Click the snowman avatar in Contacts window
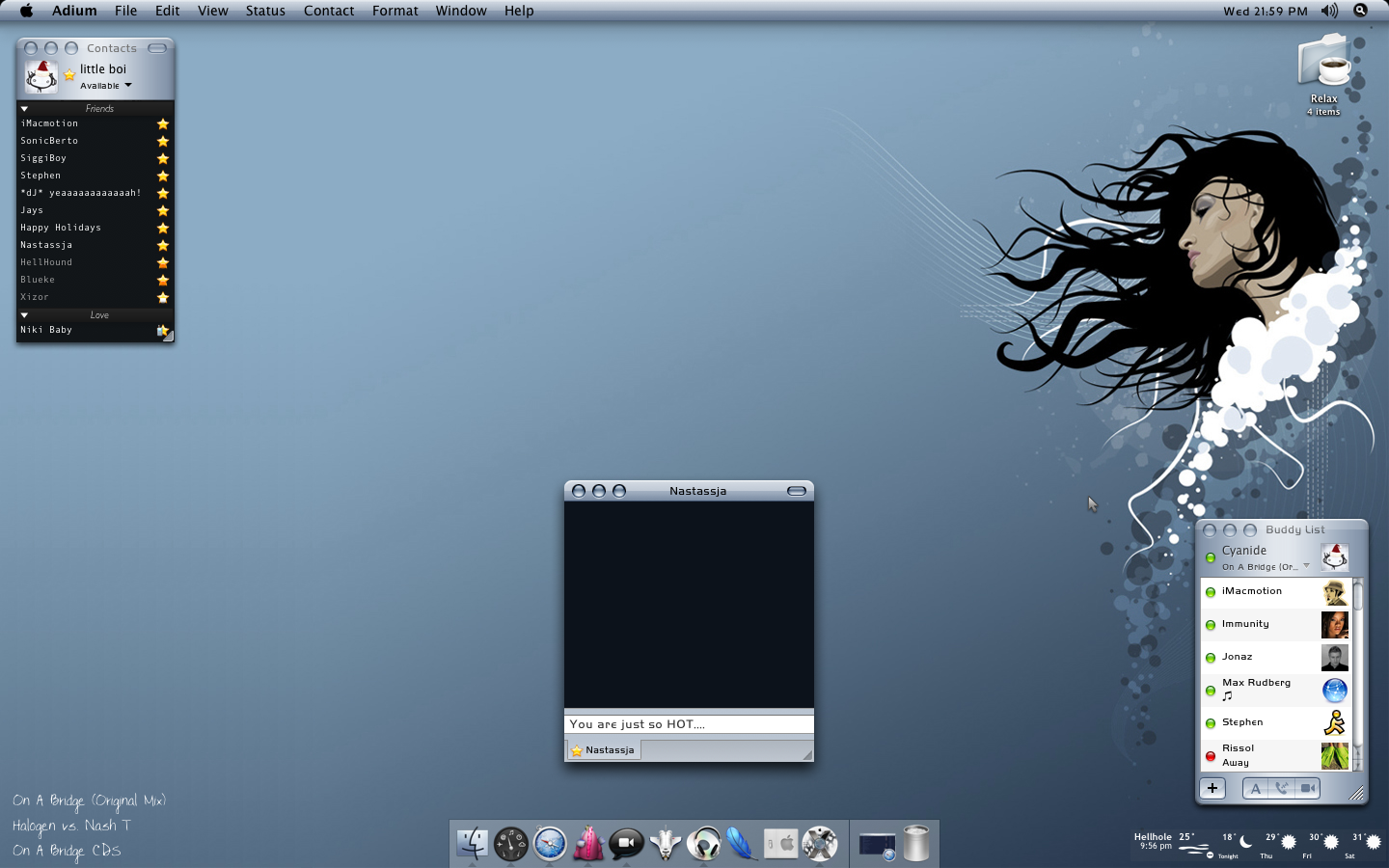 pos(41,76)
